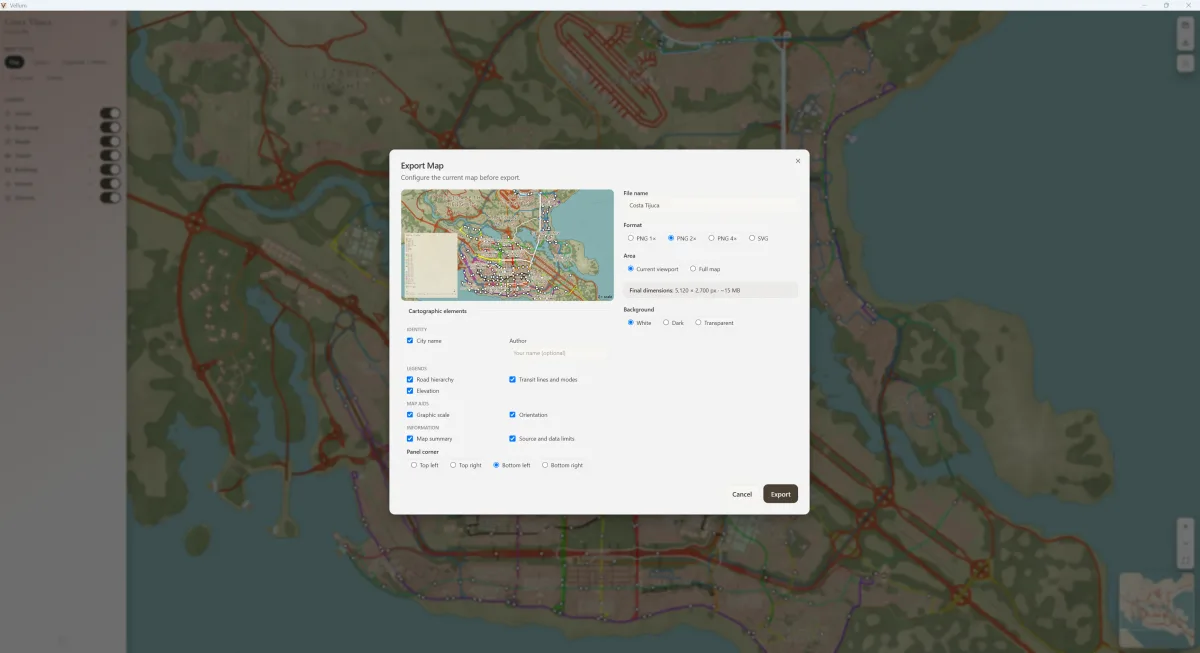Screen dimensions: 1200x653
Task: Click the export map preview image
Action: 507,245
